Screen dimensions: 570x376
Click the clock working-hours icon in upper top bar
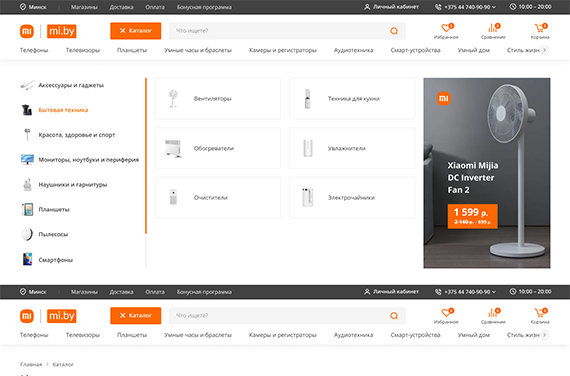pos(513,7)
